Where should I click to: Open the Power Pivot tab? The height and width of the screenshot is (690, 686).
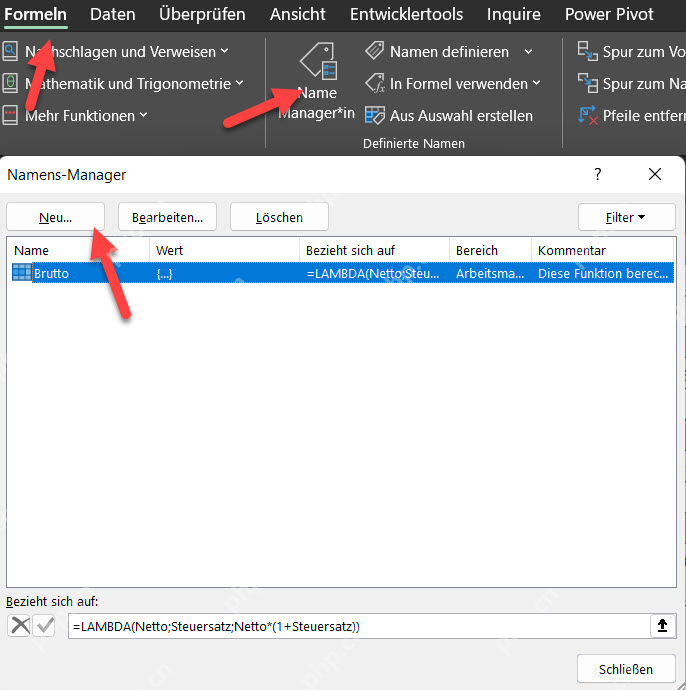coord(609,15)
